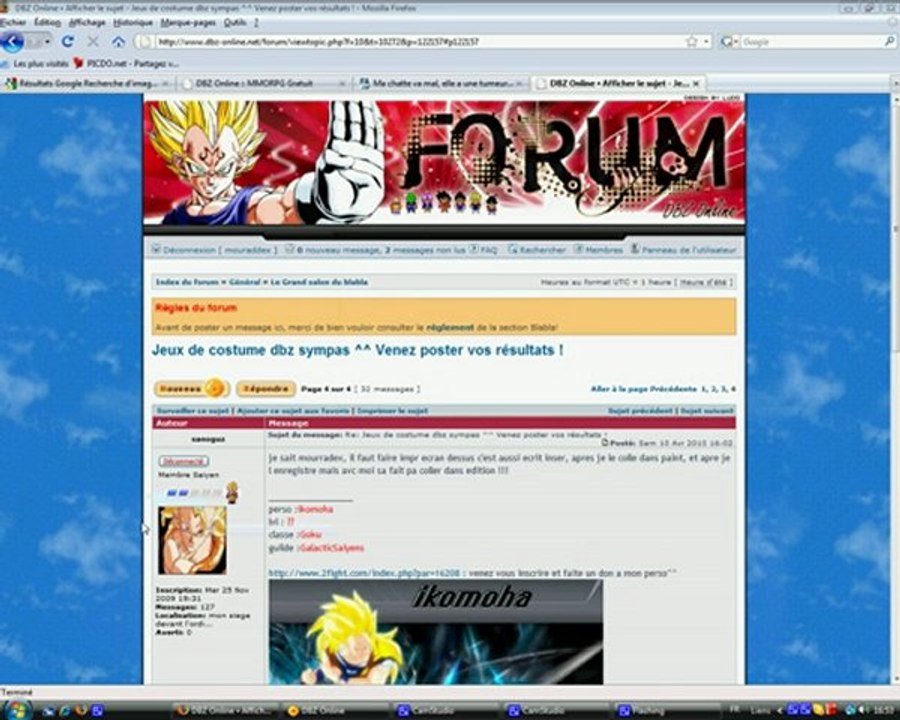The image size is (900, 720).
Task: Click the Nouveau topic button
Action: (x=191, y=389)
